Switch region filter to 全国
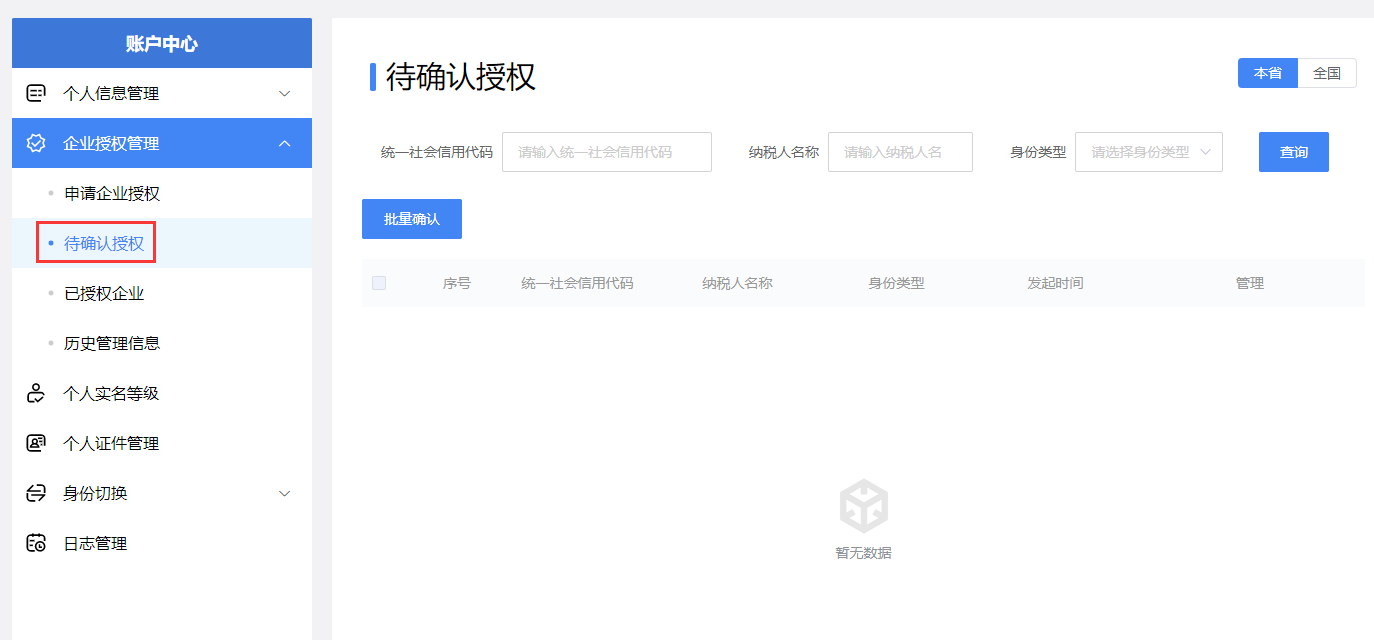The height and width of the screenshot is (640, 1374). 1326,74
